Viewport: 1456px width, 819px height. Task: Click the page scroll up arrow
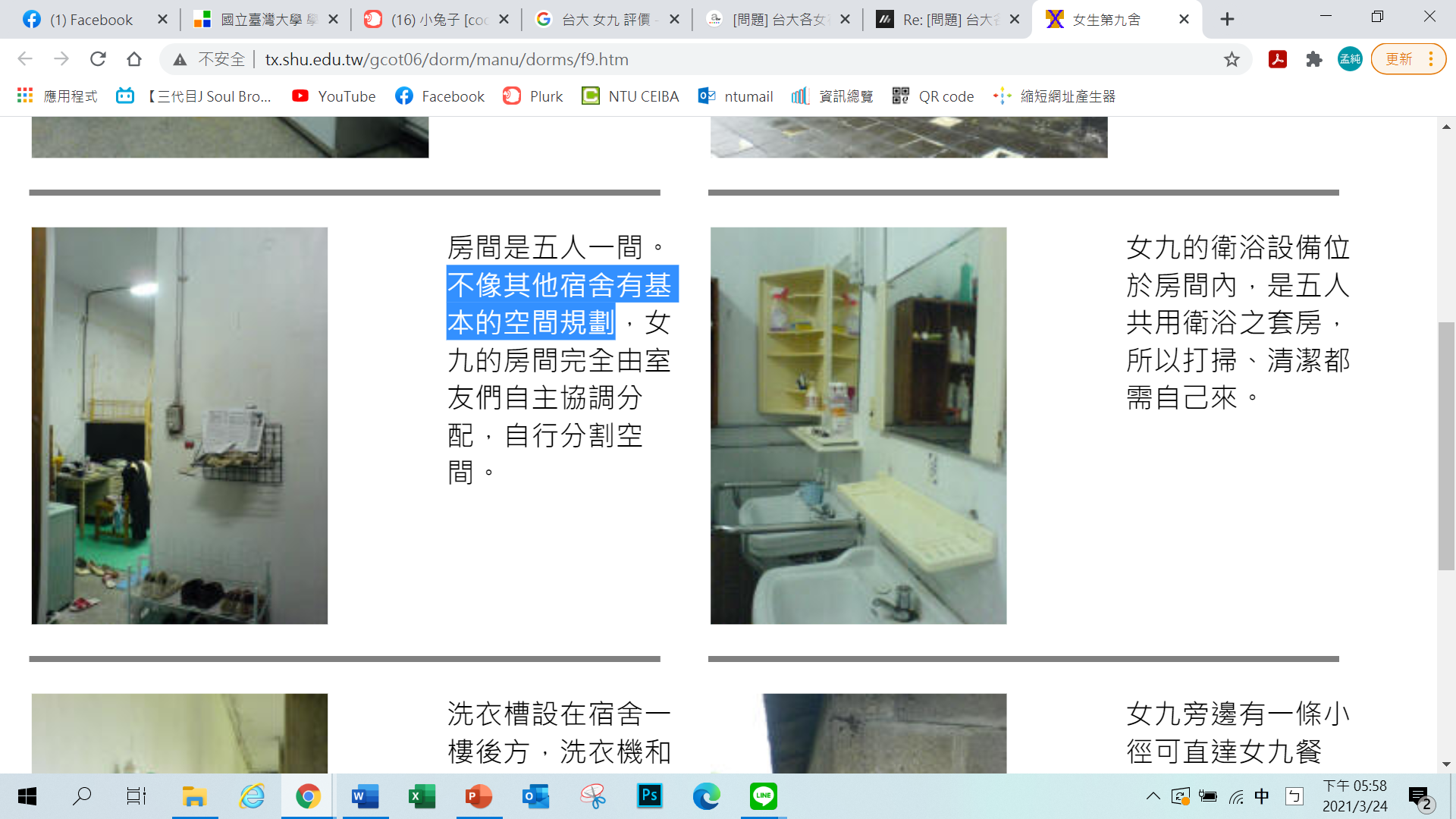(x=1446, y=127)
